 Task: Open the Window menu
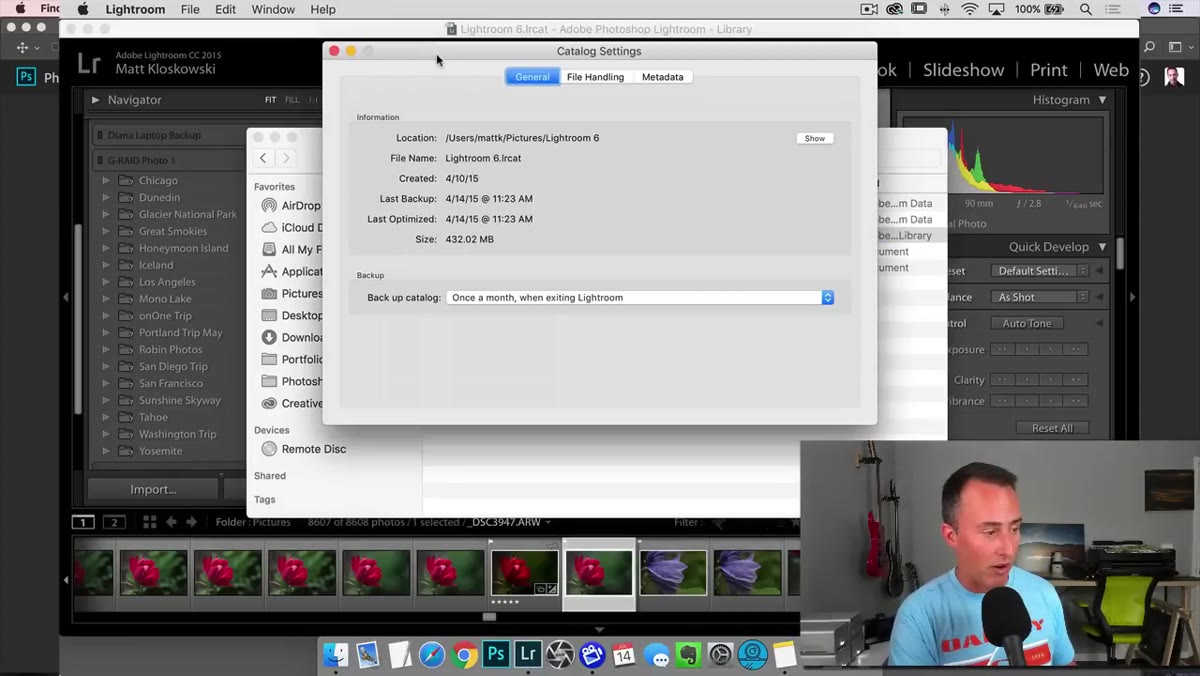point(273,9)
